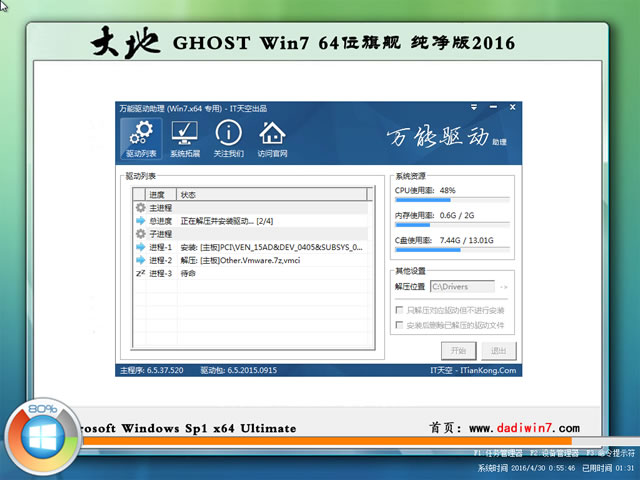Open the 访问官网 home icon
Image resolution: width=640 pixels, height=480 pixels.
point(272,139)
